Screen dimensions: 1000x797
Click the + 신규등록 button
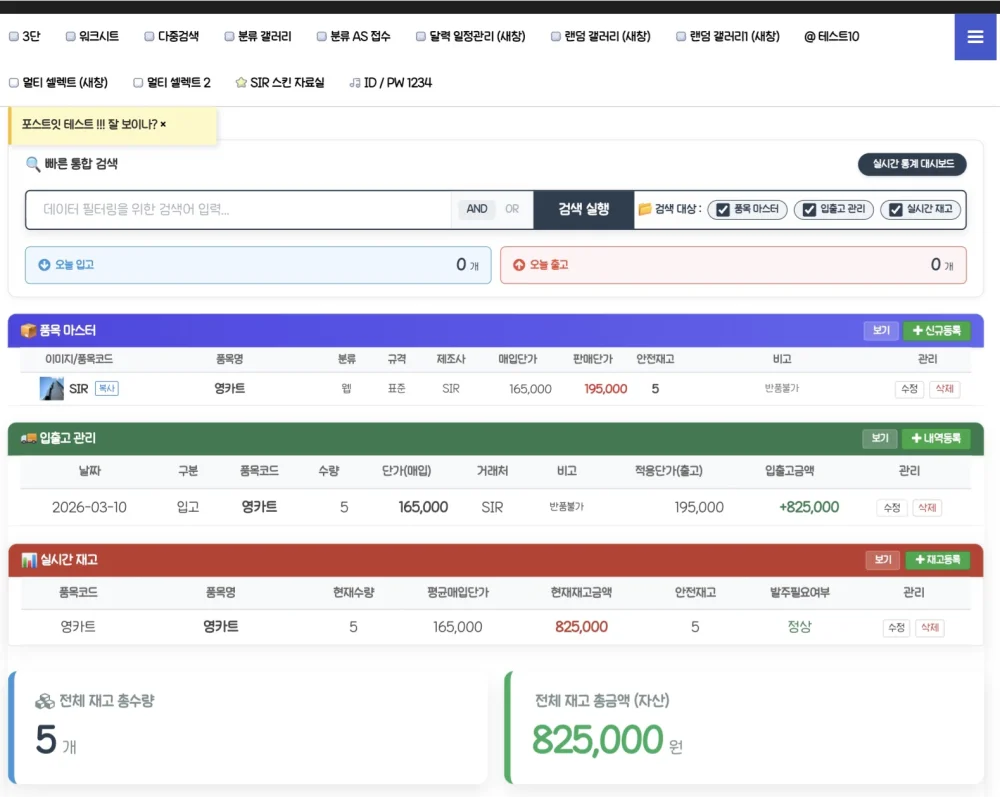coord(937,330)
